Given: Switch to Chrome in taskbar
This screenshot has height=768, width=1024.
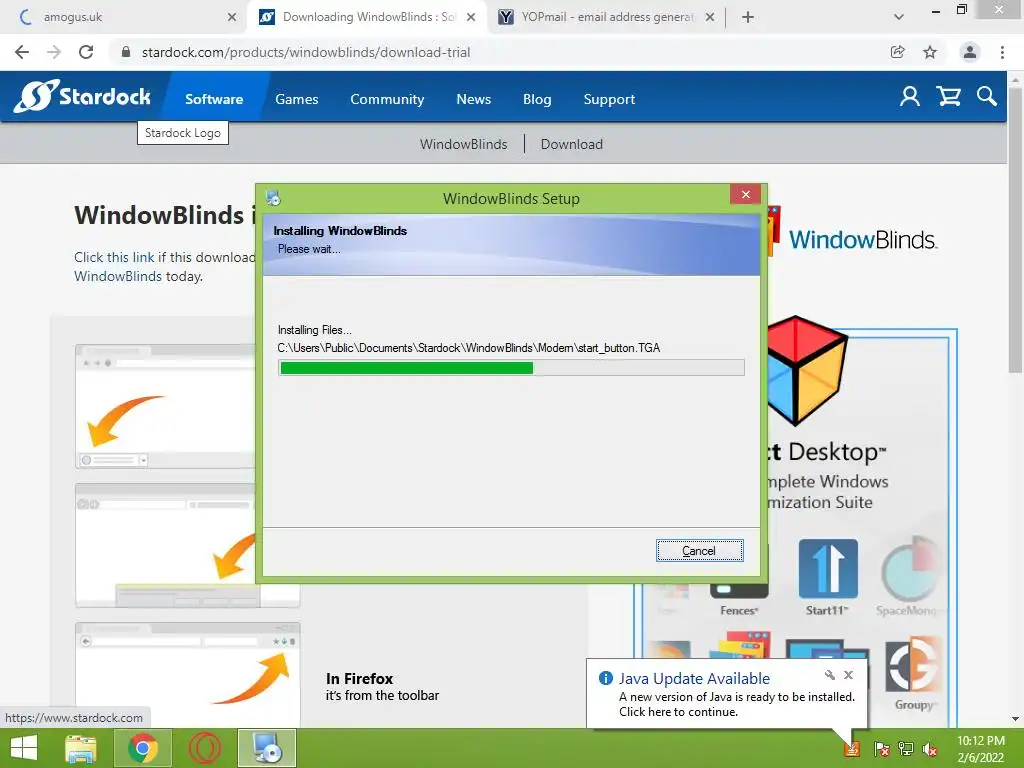Looking at the screenshot, I should click(x=142, y=748).
